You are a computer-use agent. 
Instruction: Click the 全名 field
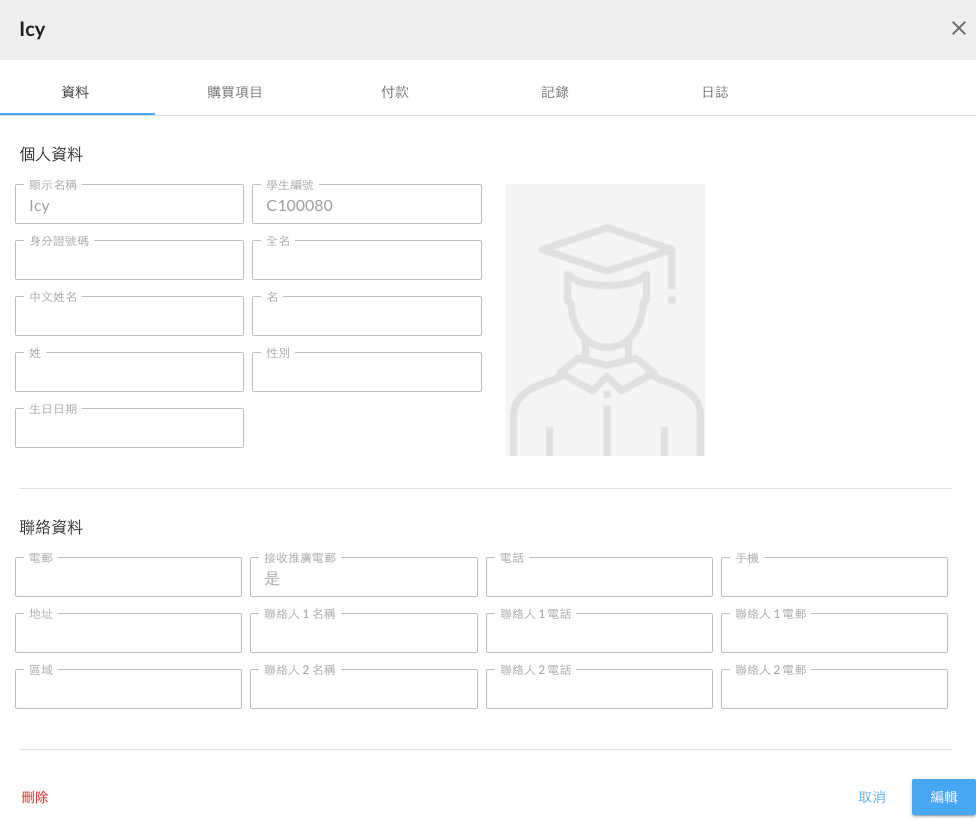coord(367,260)
